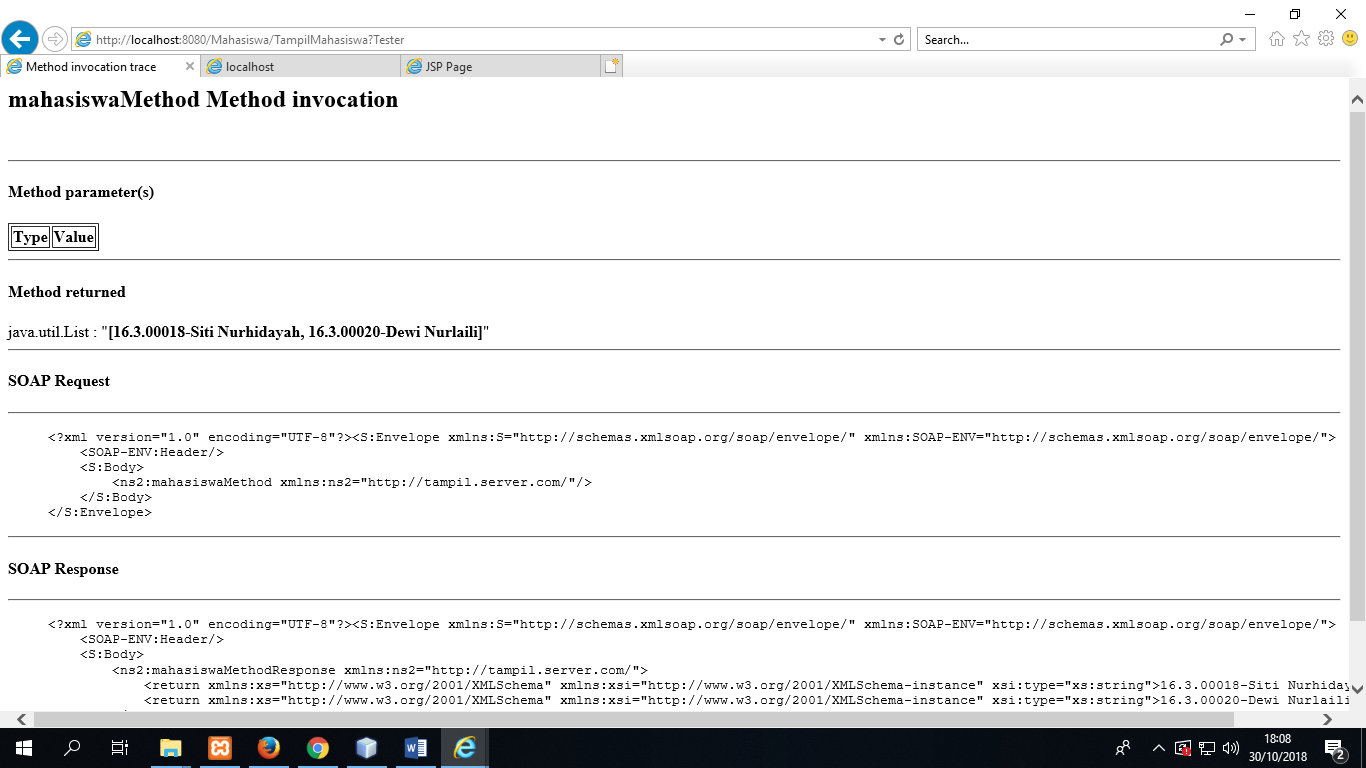Close the Method invocation trace tab
Image resolution: width=1366 pixels, height=768 pixels.
pyautogui.click(x=189, y=66)
